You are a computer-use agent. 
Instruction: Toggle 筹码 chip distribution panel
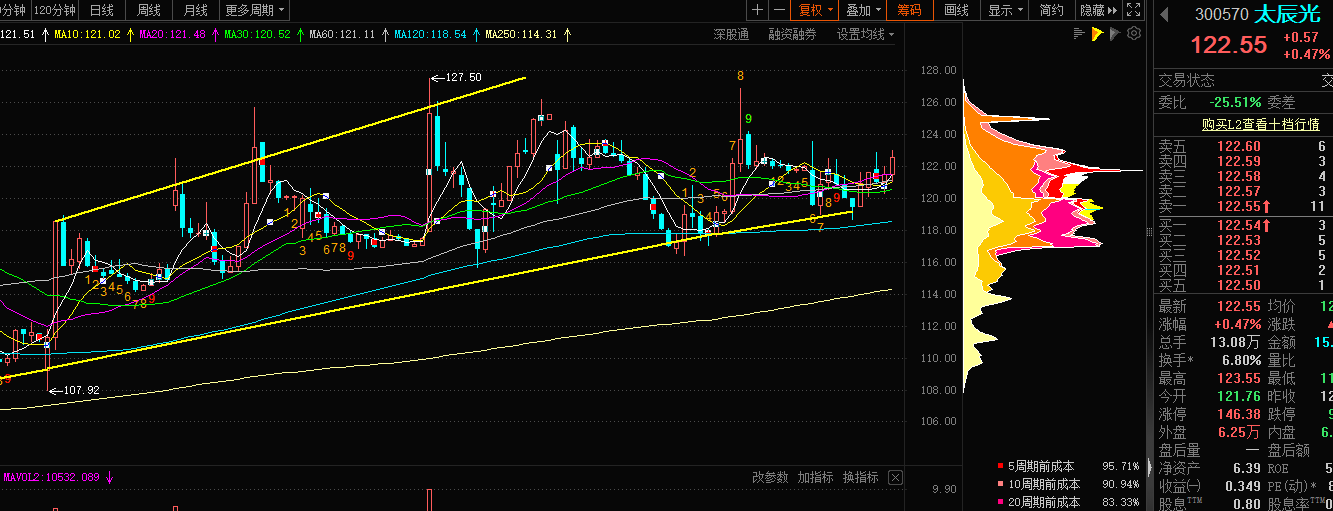point(909,10)
